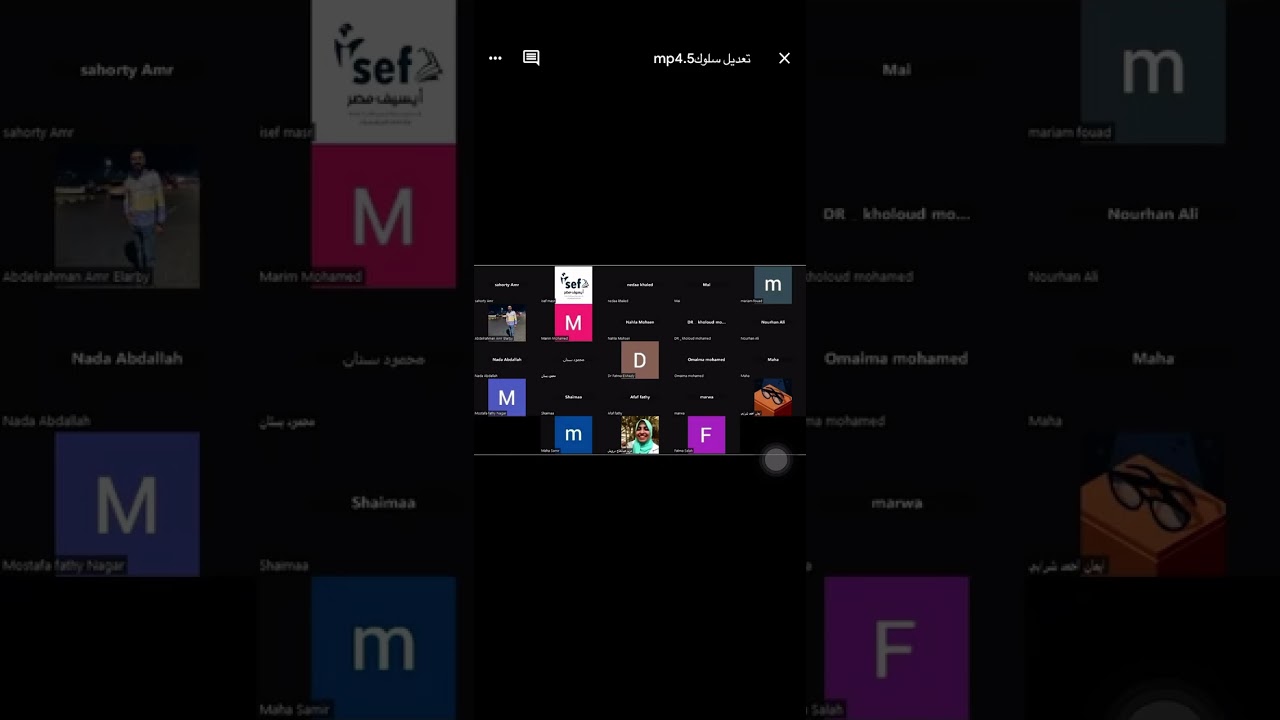Screen dimensions: 1280x720
Task: Open the three-dot more options menu
Action: click(x=495, y=58)
